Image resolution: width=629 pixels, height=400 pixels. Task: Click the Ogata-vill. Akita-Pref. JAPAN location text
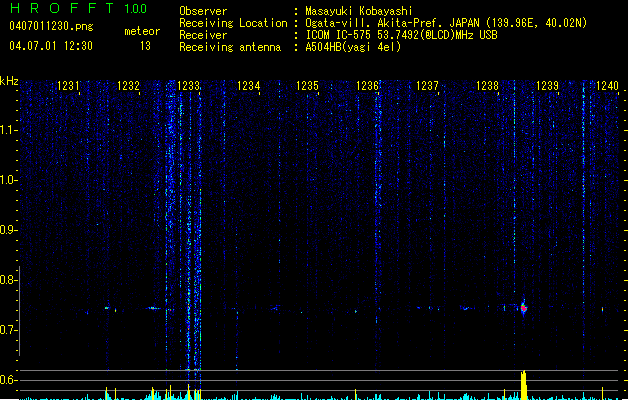point(446,23)
